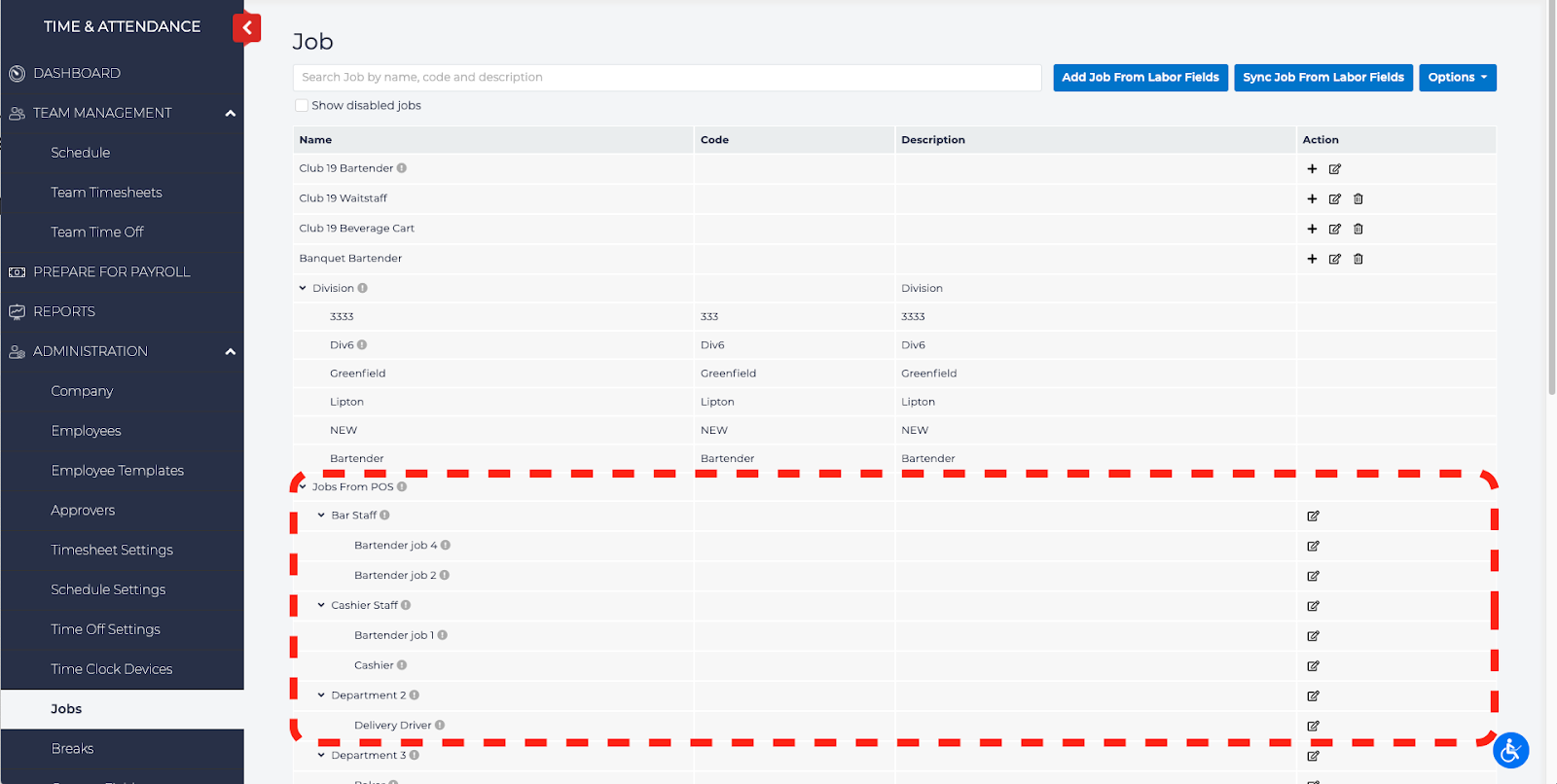Click the edit icon for Delivery Driver
Screen dimensions: 1557x784
click(x=1313, y=727)
